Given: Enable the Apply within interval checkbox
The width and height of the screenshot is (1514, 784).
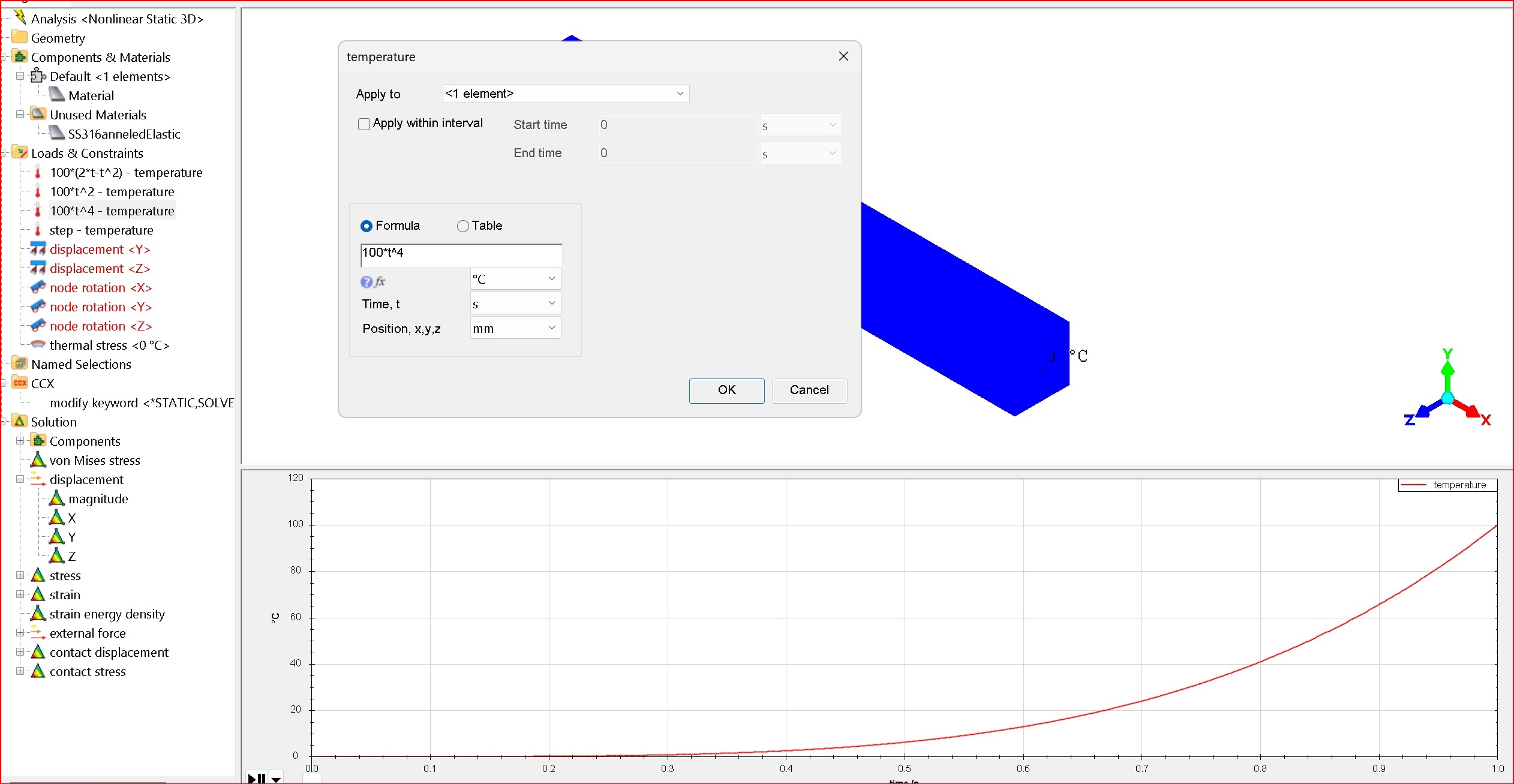Looking at the screenshot, I should coord(364,124).
